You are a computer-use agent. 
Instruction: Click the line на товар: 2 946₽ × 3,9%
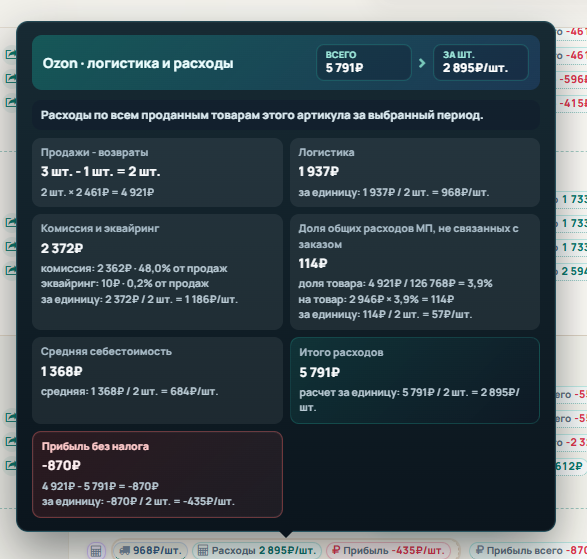pyautogui.click(x=376, y=300)
